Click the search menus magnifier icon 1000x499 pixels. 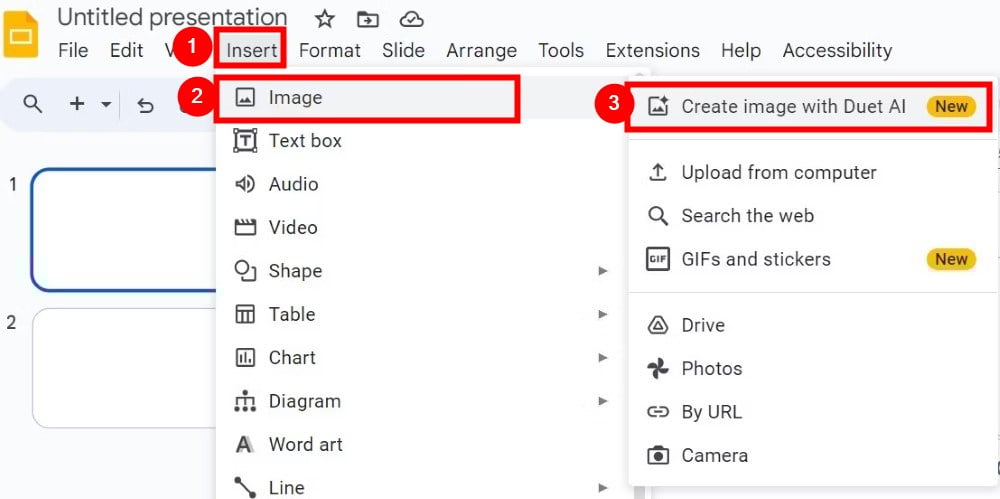(32, 103)
